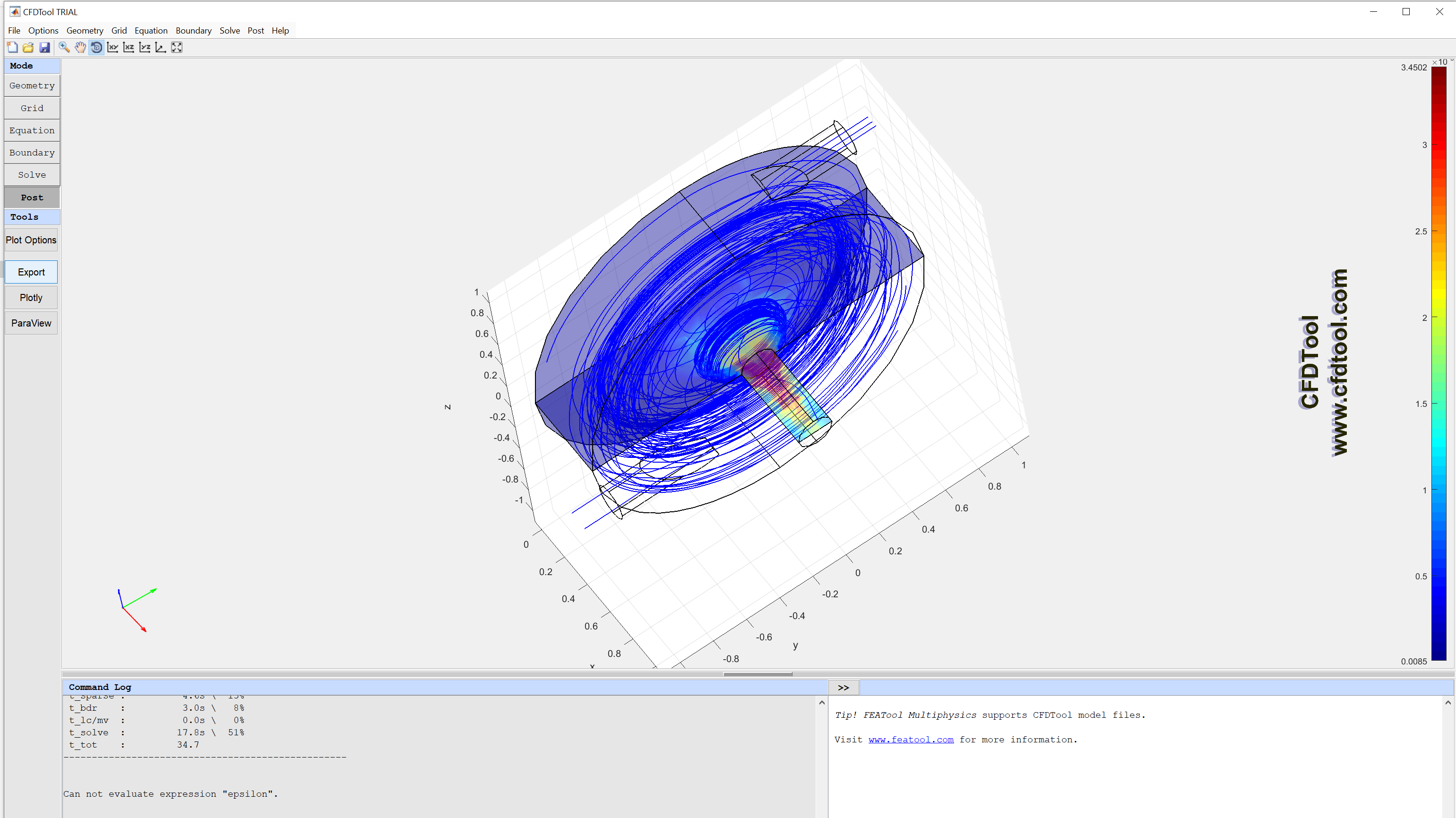1456x818 pixels.
Task: Switch to the default 3D axes view
Action: click(x=161, y=47)
